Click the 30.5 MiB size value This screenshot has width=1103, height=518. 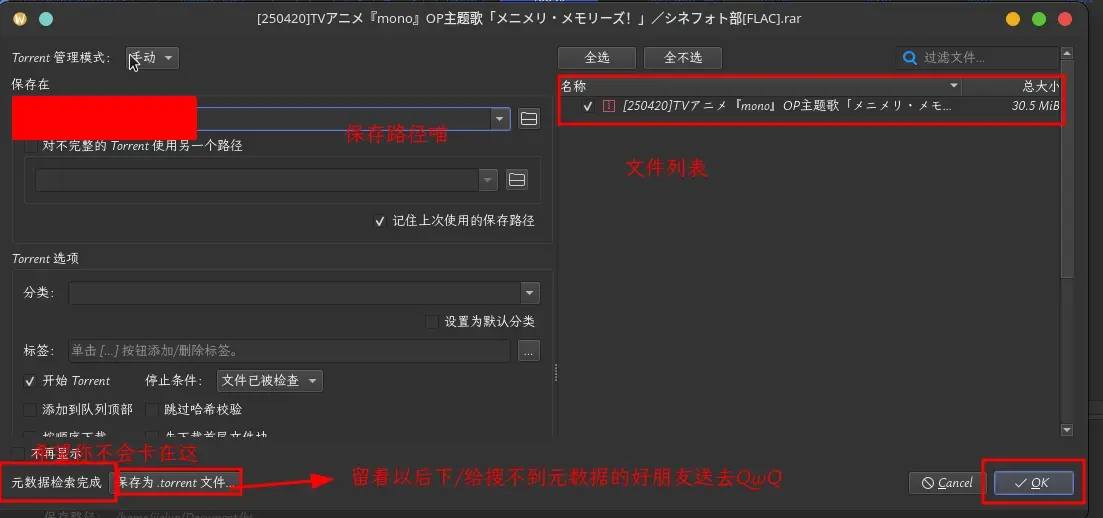pos(1035,106)
